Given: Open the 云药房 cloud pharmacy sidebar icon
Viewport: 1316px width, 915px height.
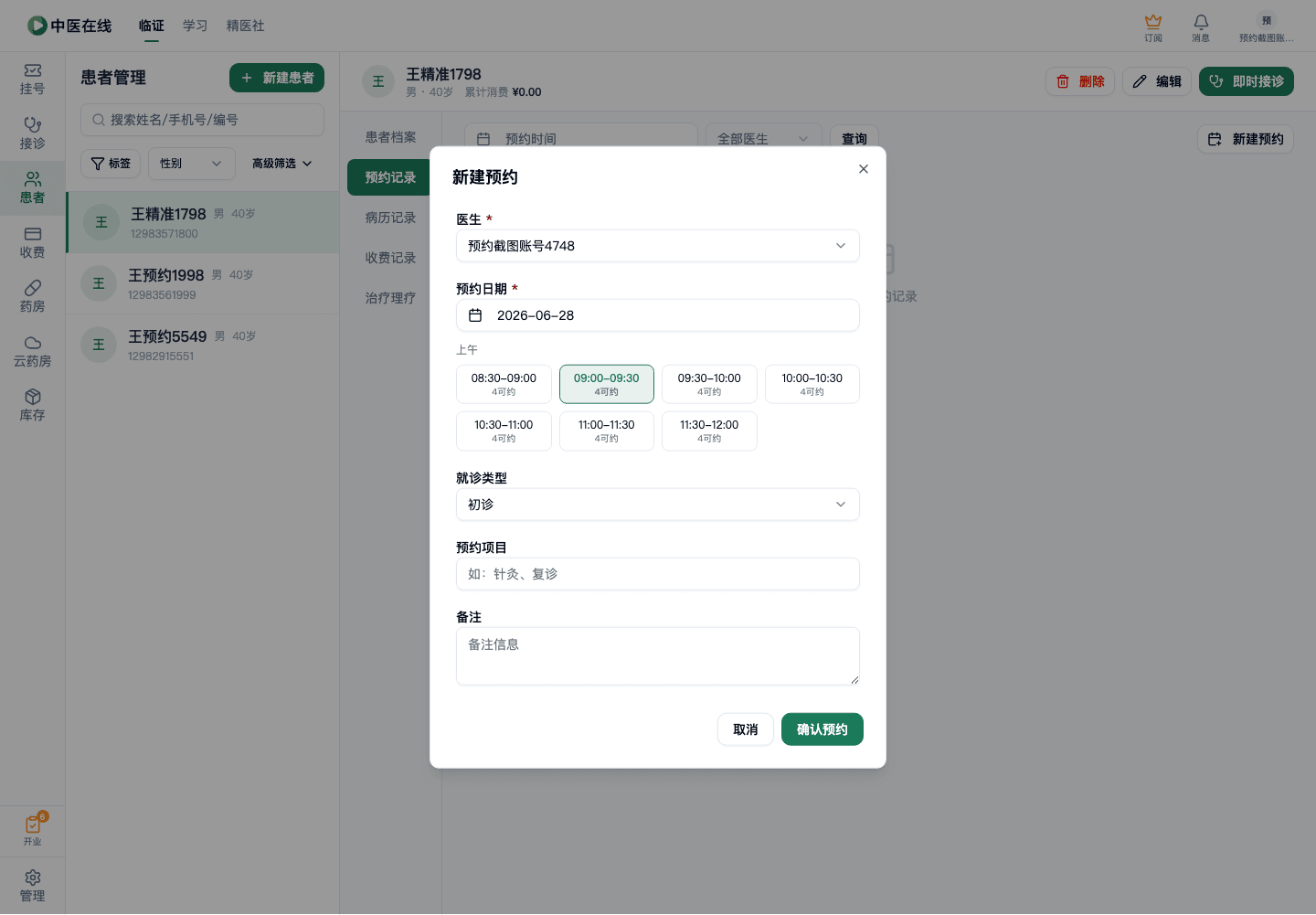Looking at the screenshot, I should tap(32, 352).
